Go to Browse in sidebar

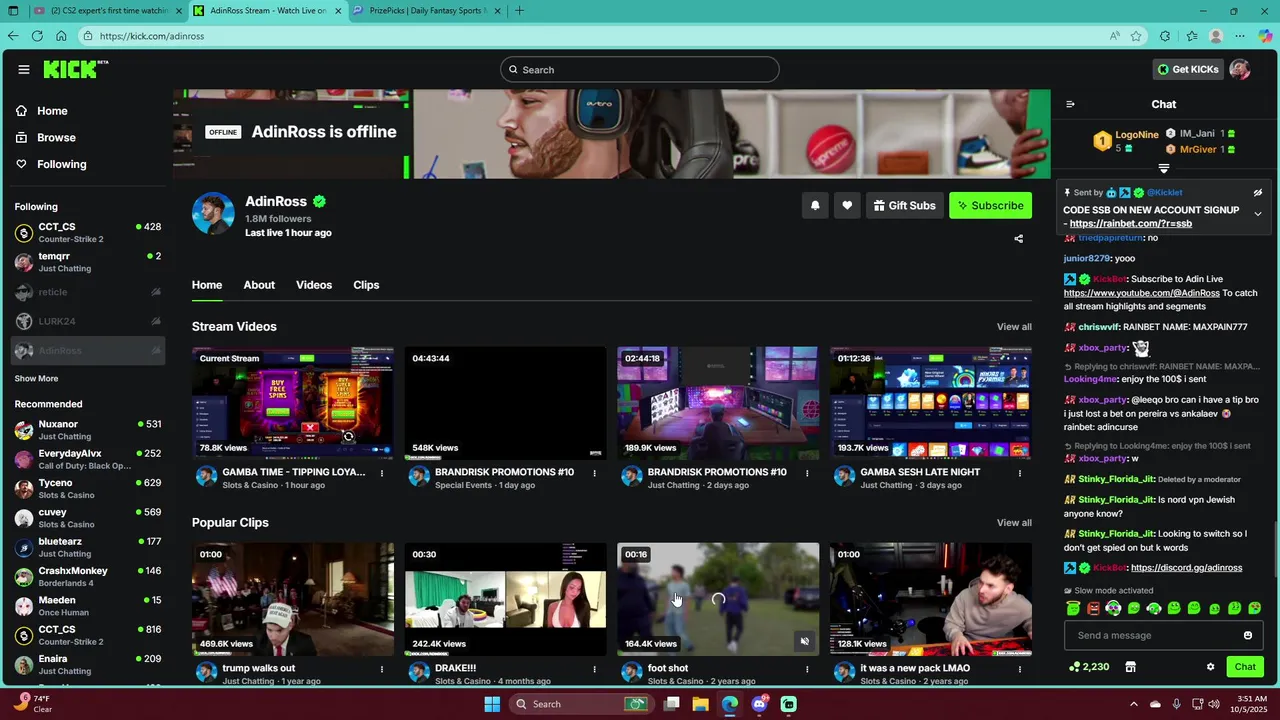56,138
